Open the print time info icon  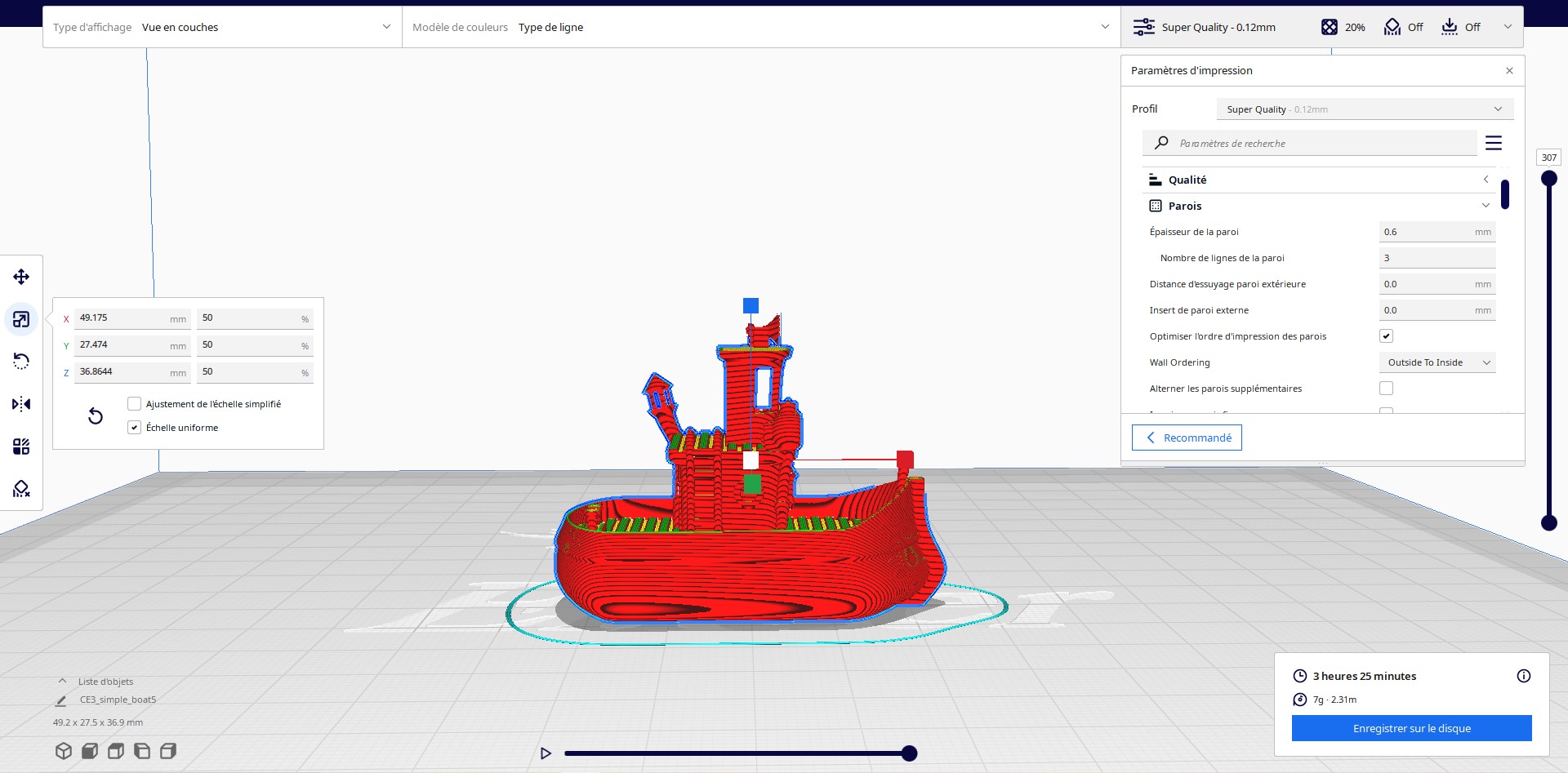tap(1524, 676)
